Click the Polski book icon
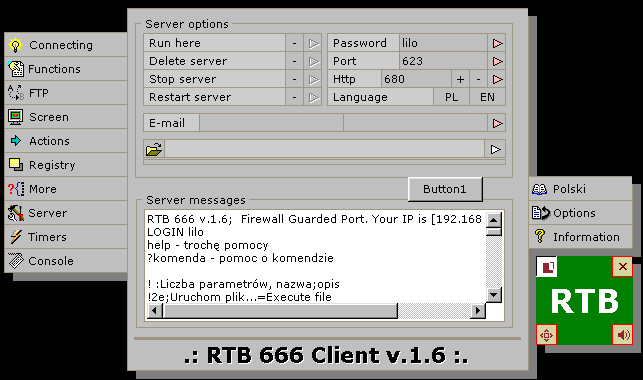643x380 pixels. click(x=539, y=189)
